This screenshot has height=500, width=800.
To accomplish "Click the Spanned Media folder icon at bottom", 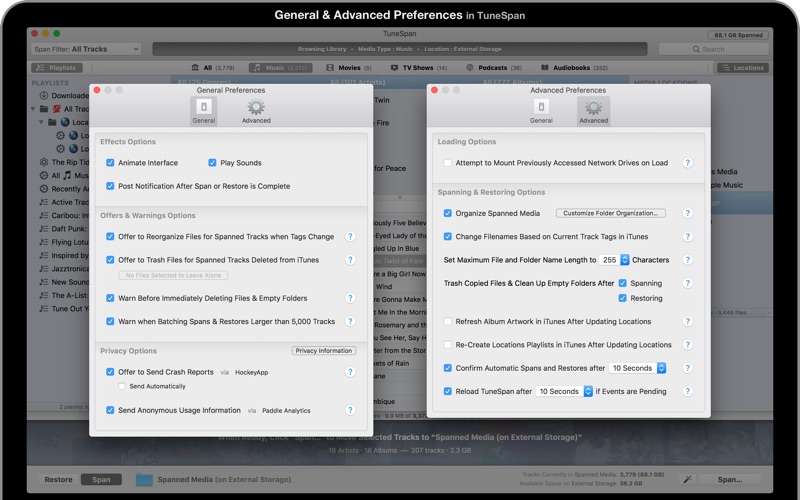I will [x=144, y=480].
